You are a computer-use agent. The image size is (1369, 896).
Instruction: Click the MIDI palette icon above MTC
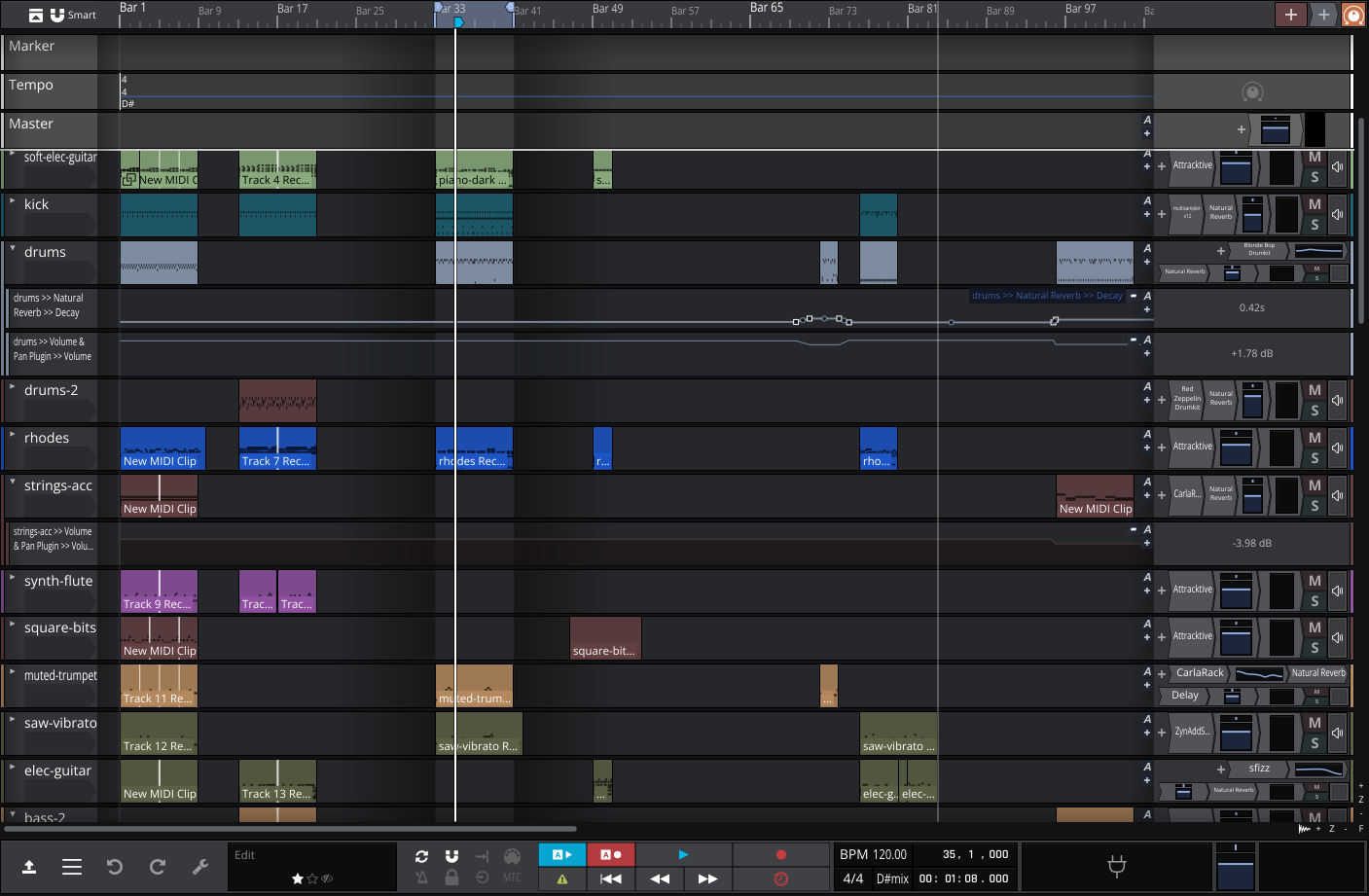coord(512,856)
